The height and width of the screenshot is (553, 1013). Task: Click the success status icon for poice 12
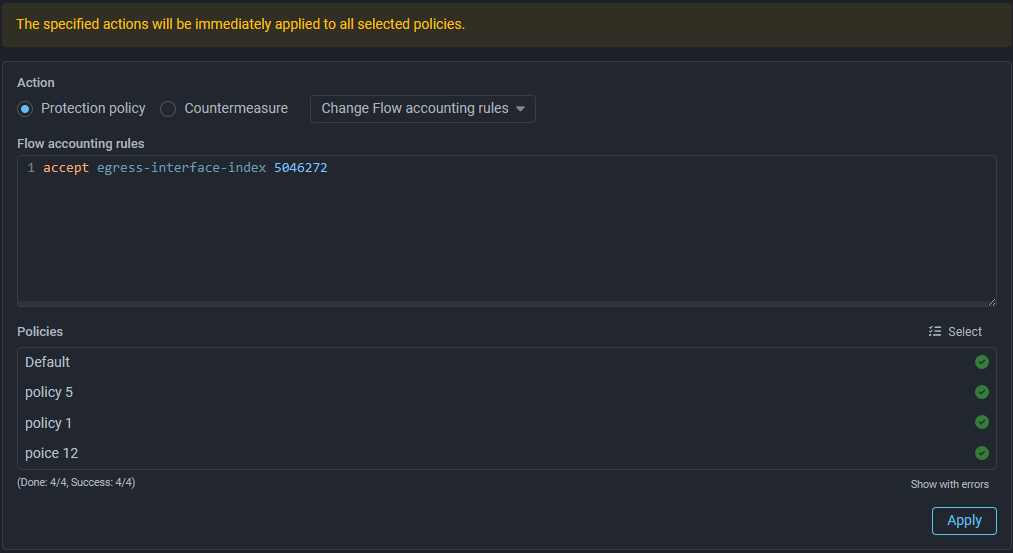[x=982, y=452]
